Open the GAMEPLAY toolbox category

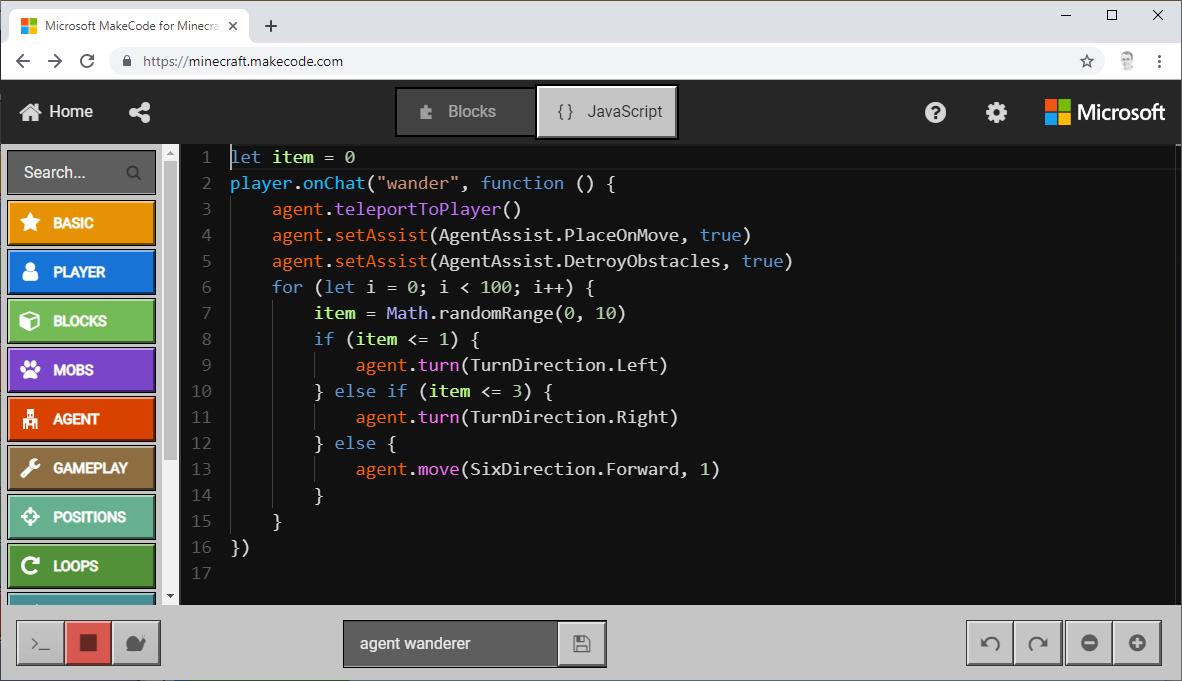pos(81,468)
